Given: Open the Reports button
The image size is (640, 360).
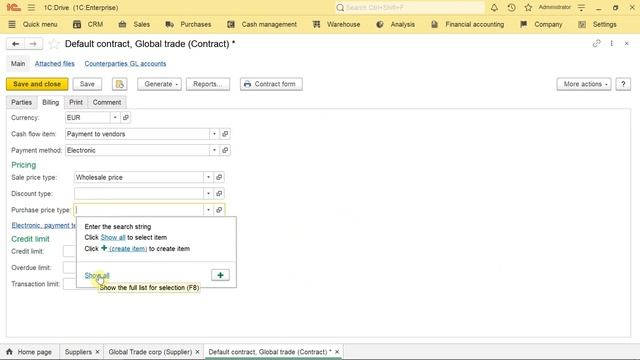Looking at the screenshot, I should pos(208,84).
